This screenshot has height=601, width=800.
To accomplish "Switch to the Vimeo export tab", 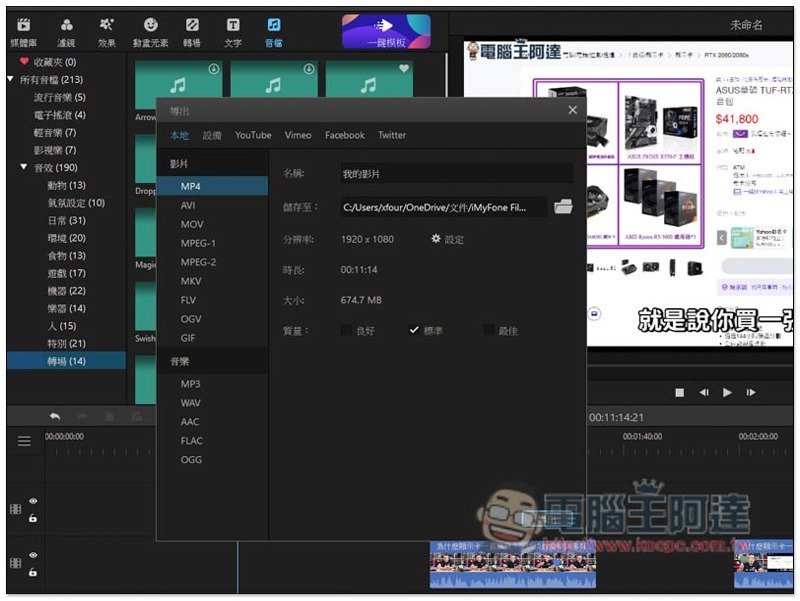I will click(298, 135).
